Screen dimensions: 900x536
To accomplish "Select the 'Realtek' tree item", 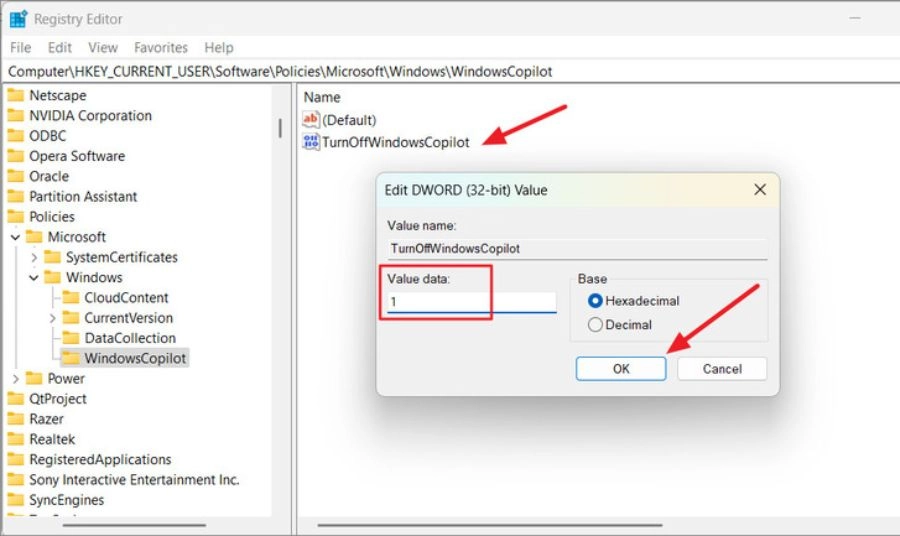I will click(52, 439).
